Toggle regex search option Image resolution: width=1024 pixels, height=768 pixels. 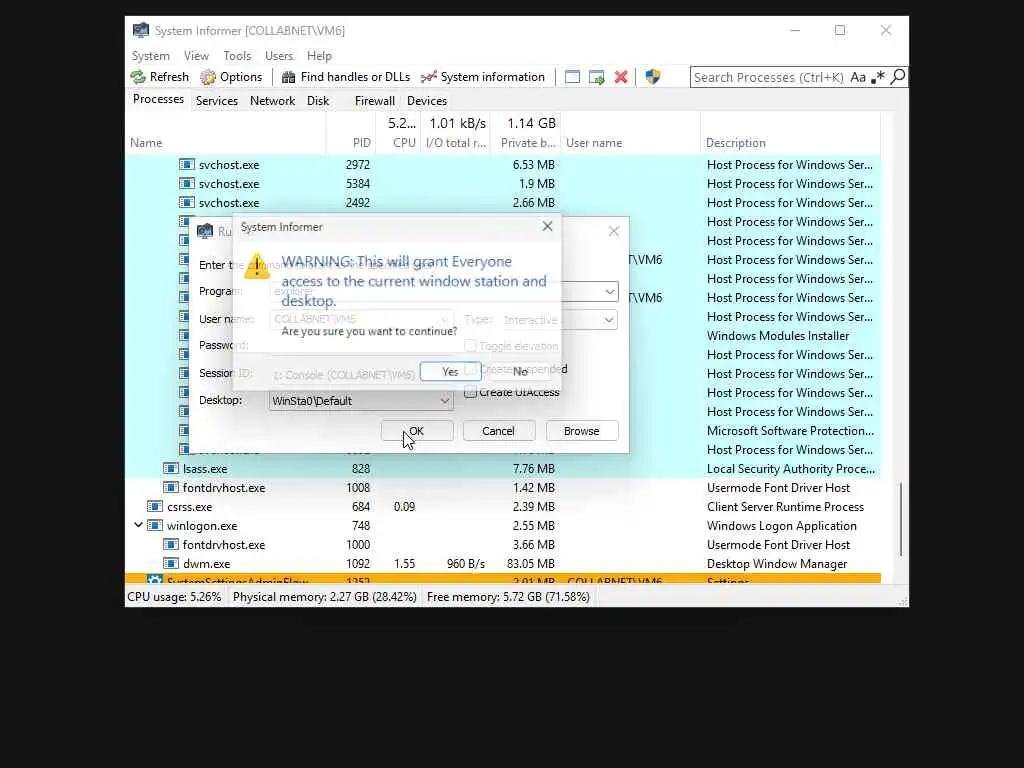(878, 77)
